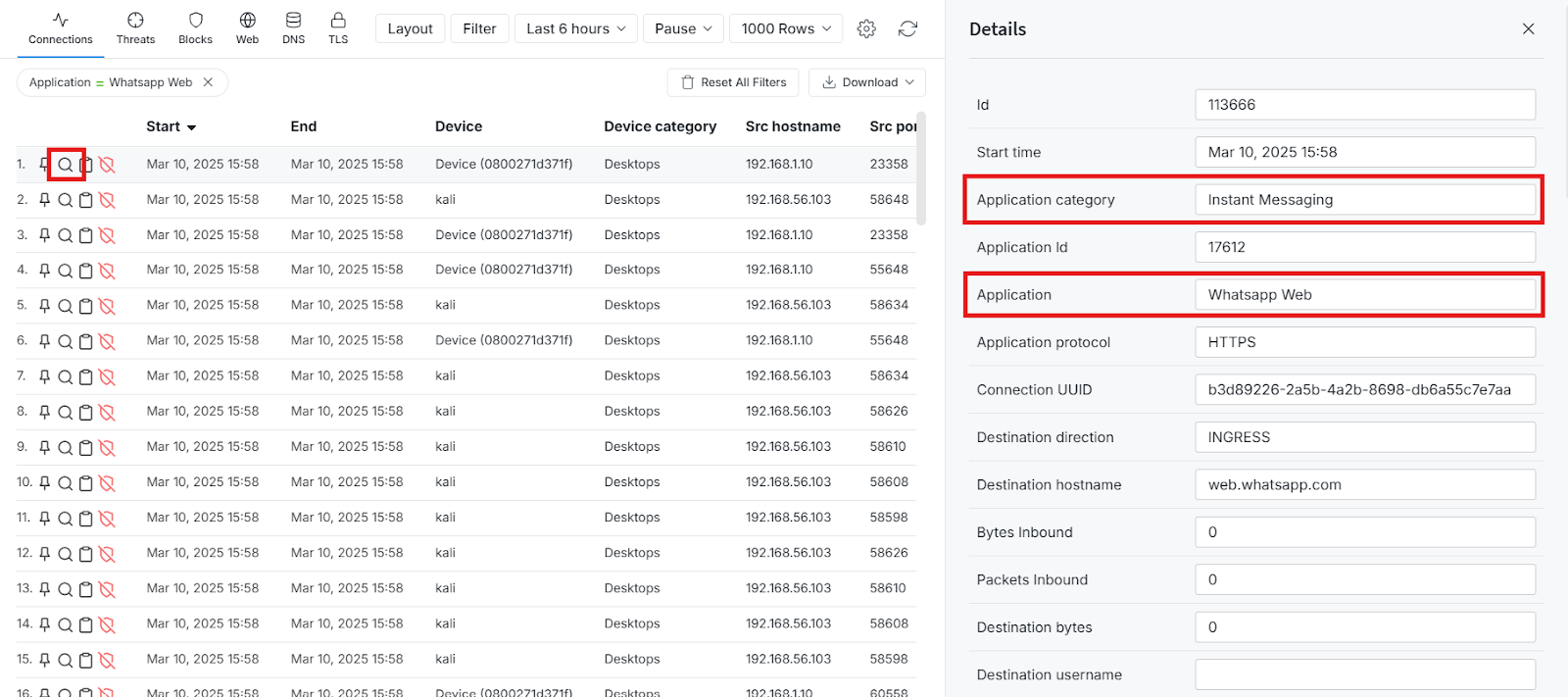Click the Bytes Inbound field
Viewport: 1568px width, 697px height.
point(1365,532)
